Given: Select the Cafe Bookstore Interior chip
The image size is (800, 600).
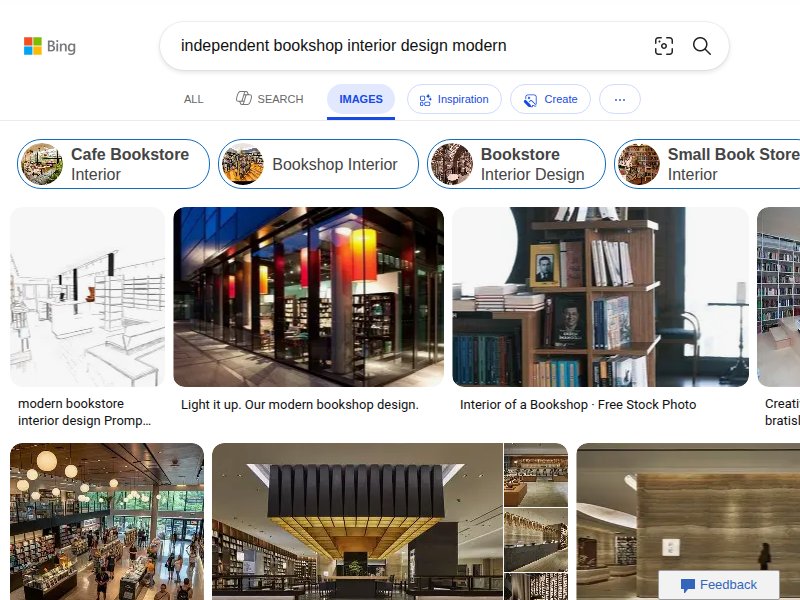Looking at the screenshot, I should [113, 164].
